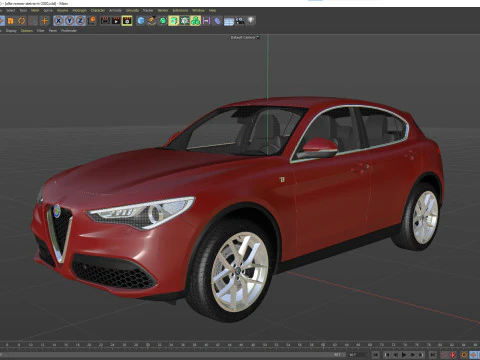Select the Spline Pen tool
The width and height of the screenshot is (480, 360).
click(x=152, y=21)
